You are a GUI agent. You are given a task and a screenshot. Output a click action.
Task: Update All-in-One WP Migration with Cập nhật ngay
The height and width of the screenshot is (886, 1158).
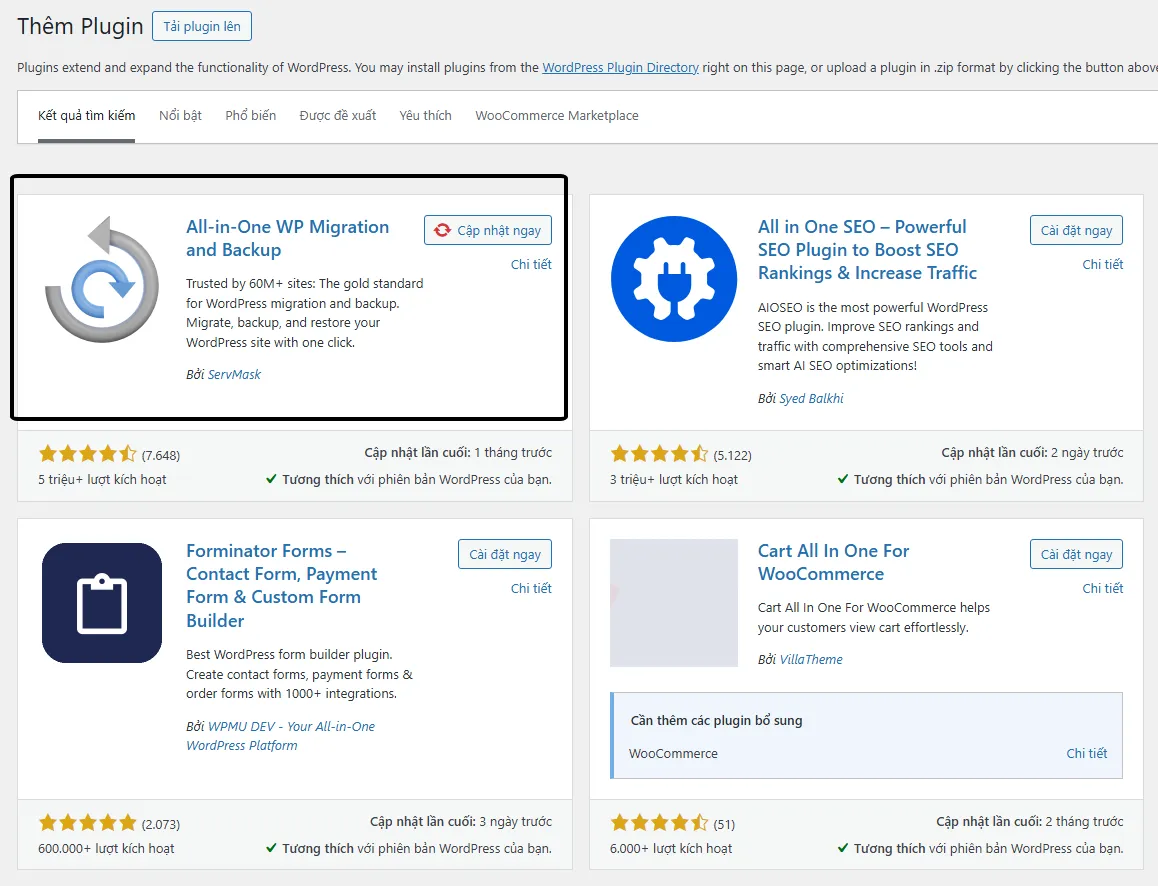click(487, 230)
